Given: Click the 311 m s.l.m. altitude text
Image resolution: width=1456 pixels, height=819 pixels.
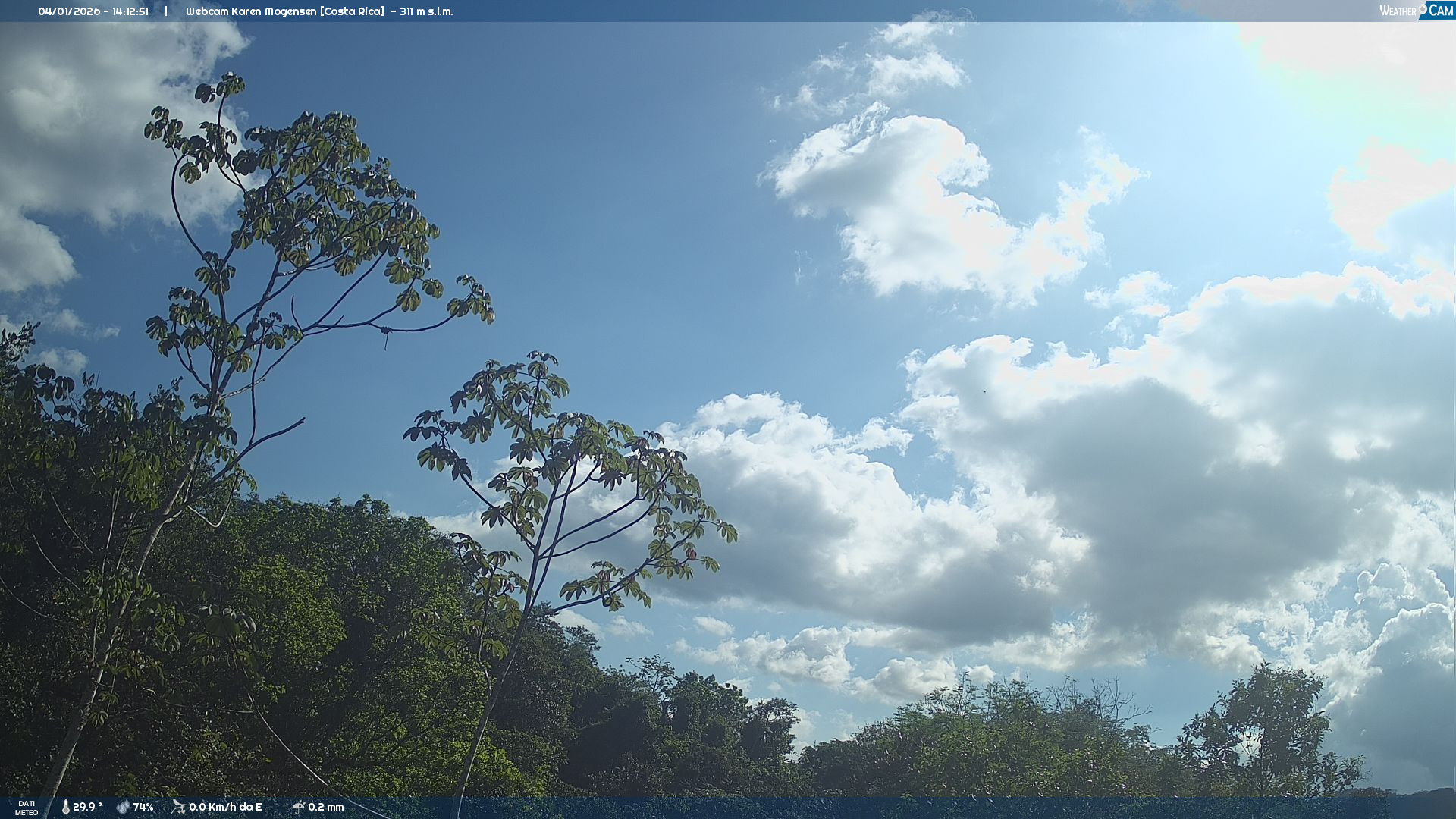Looking at the screenshot, I should 426,11.
